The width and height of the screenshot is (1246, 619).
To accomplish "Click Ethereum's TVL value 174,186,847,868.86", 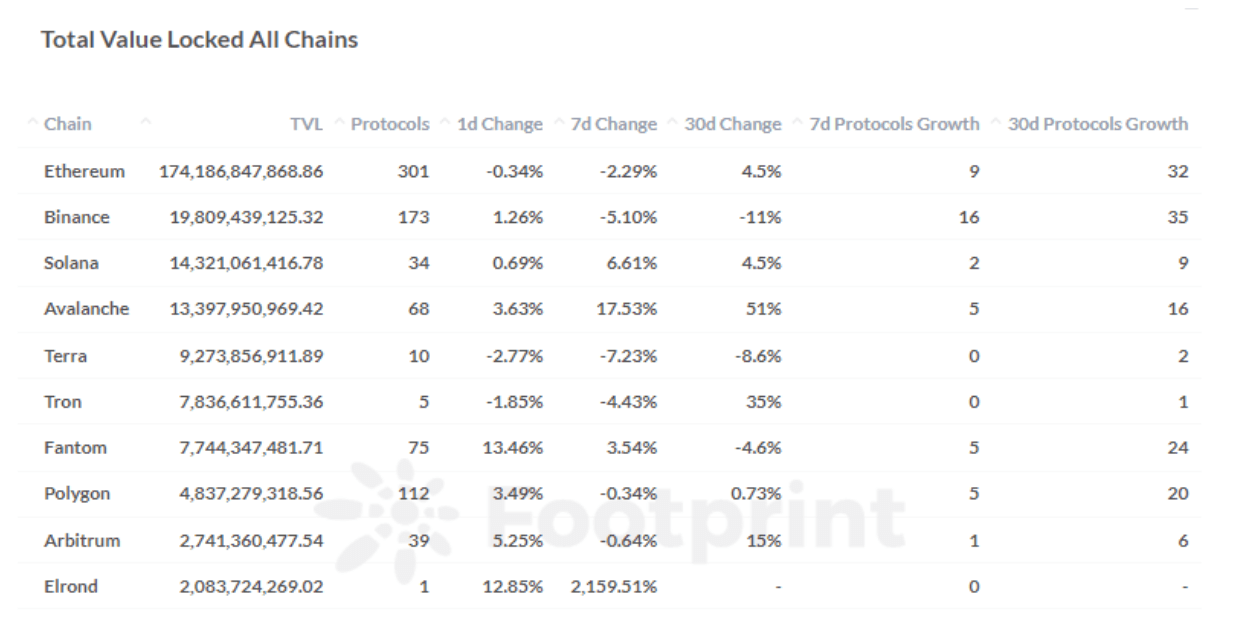I will coord(241,171).
